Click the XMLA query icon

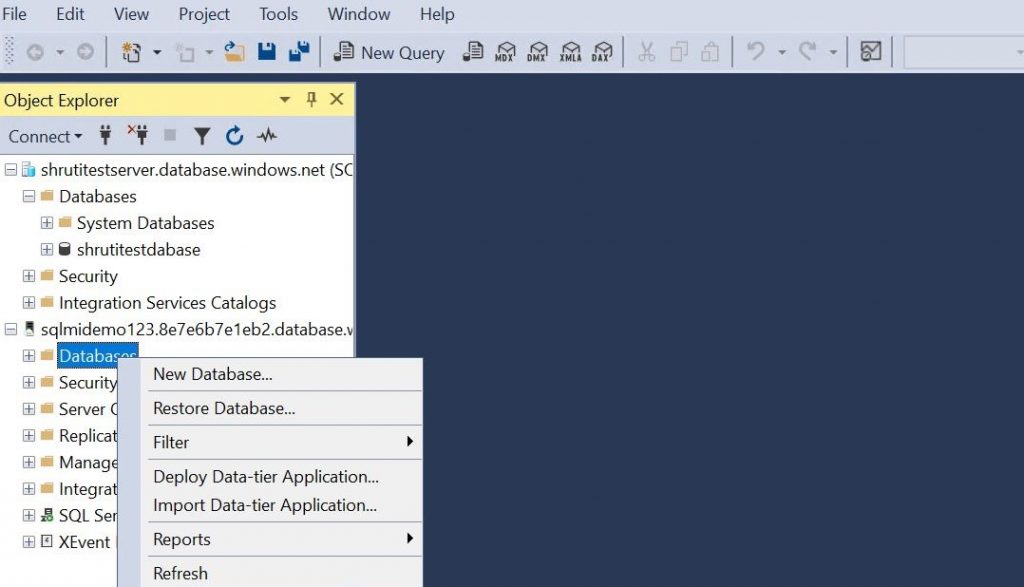(x=570, y=52)
